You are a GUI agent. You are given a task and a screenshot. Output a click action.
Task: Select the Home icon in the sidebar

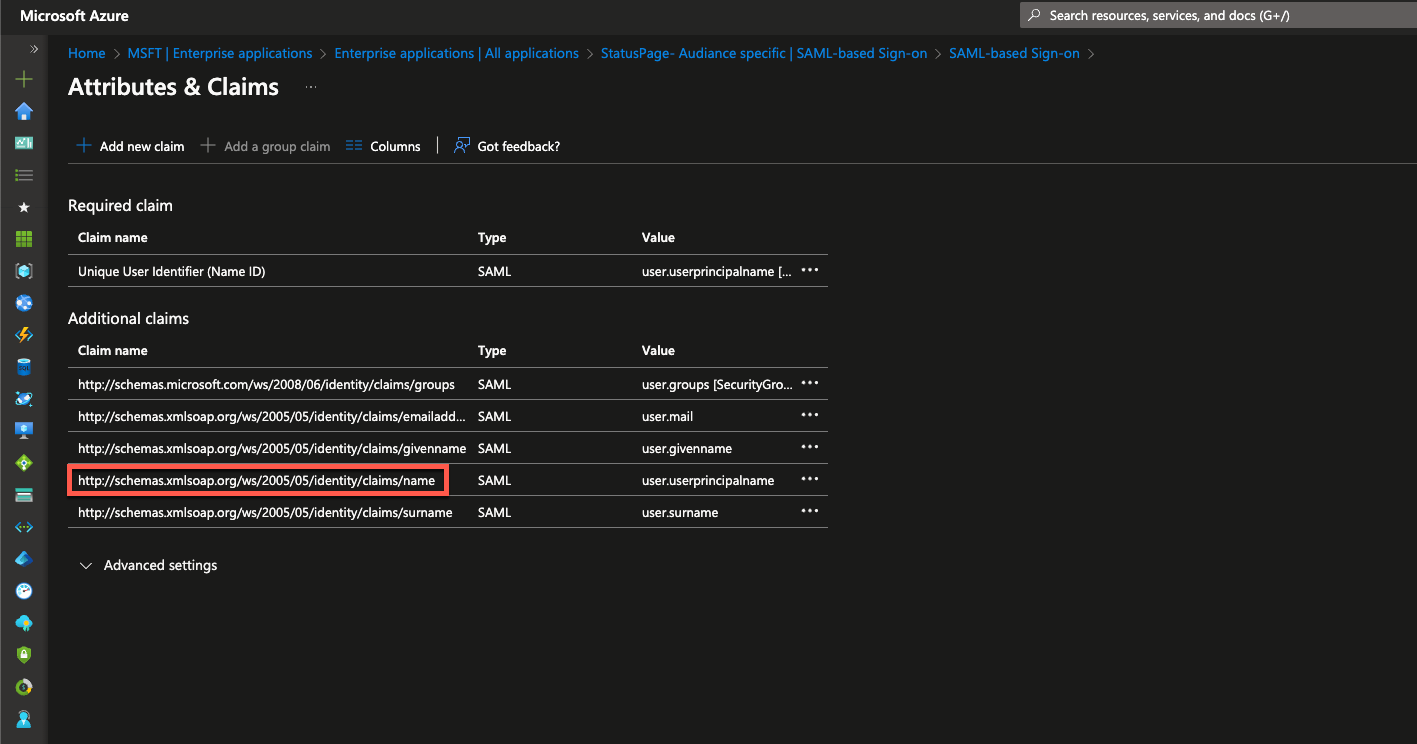point(24,111)
